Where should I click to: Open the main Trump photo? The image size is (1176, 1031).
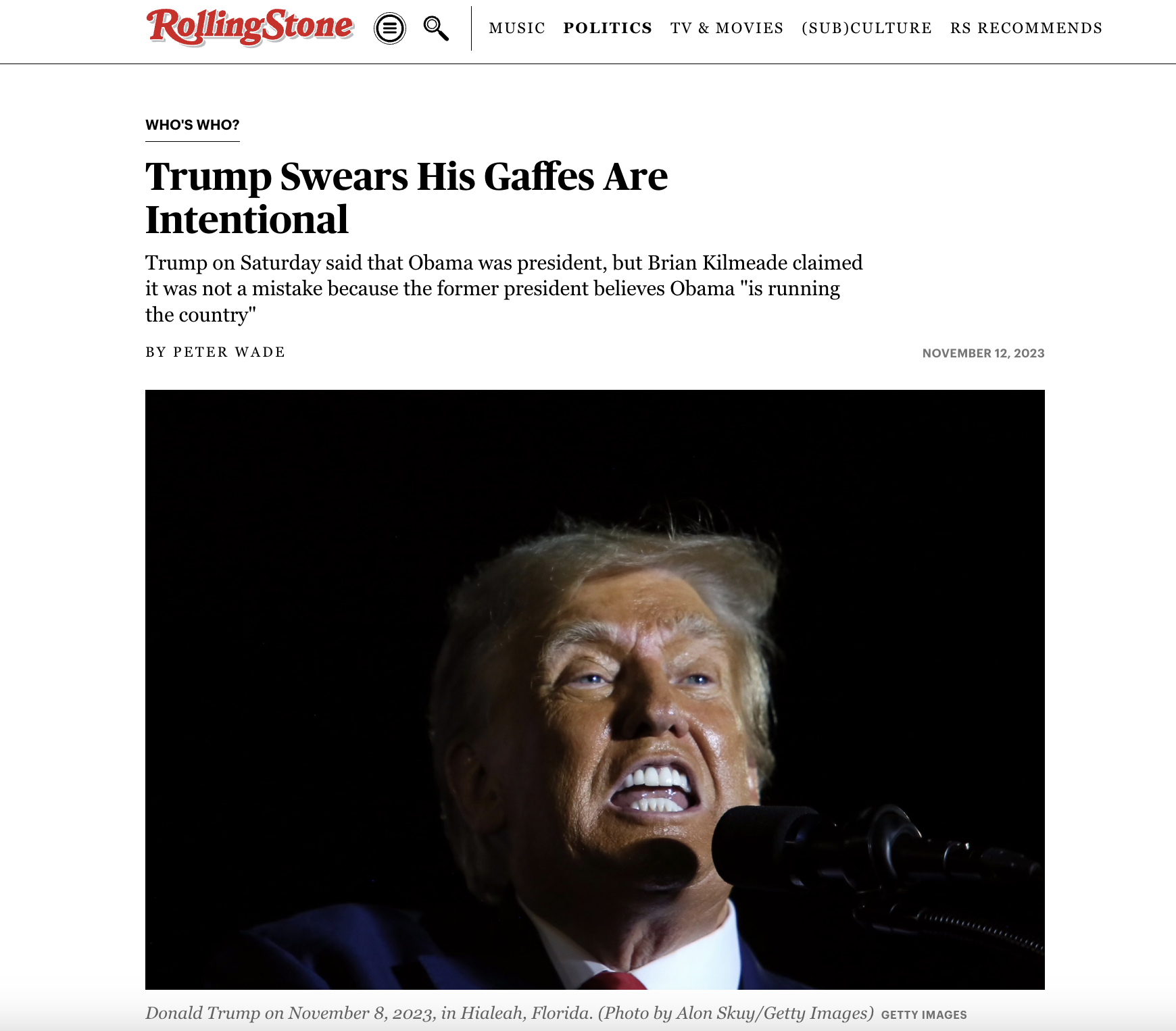[595, 689]
